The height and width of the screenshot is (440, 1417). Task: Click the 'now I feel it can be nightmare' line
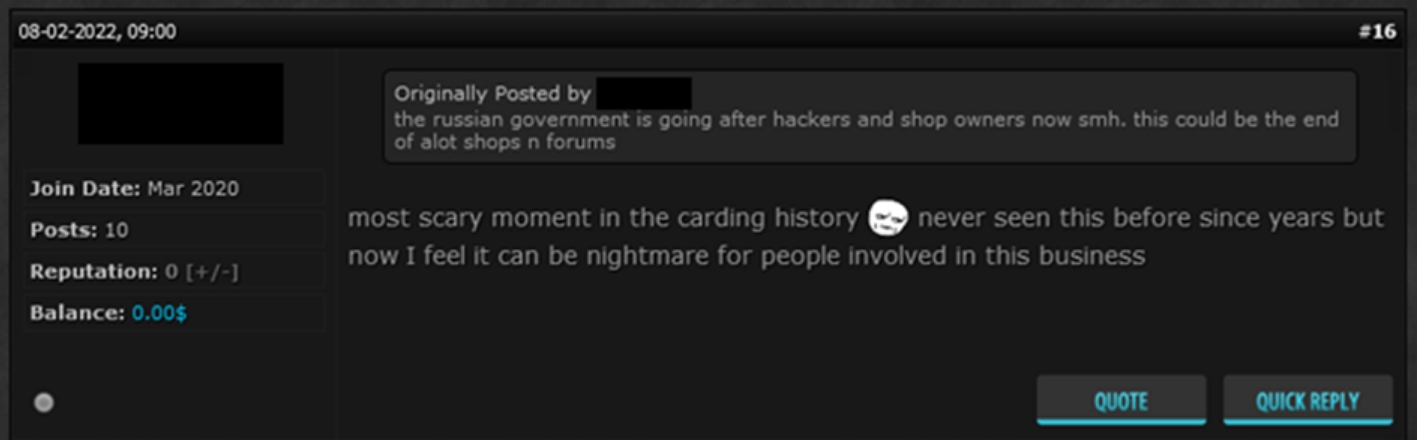tap(746, 256)
